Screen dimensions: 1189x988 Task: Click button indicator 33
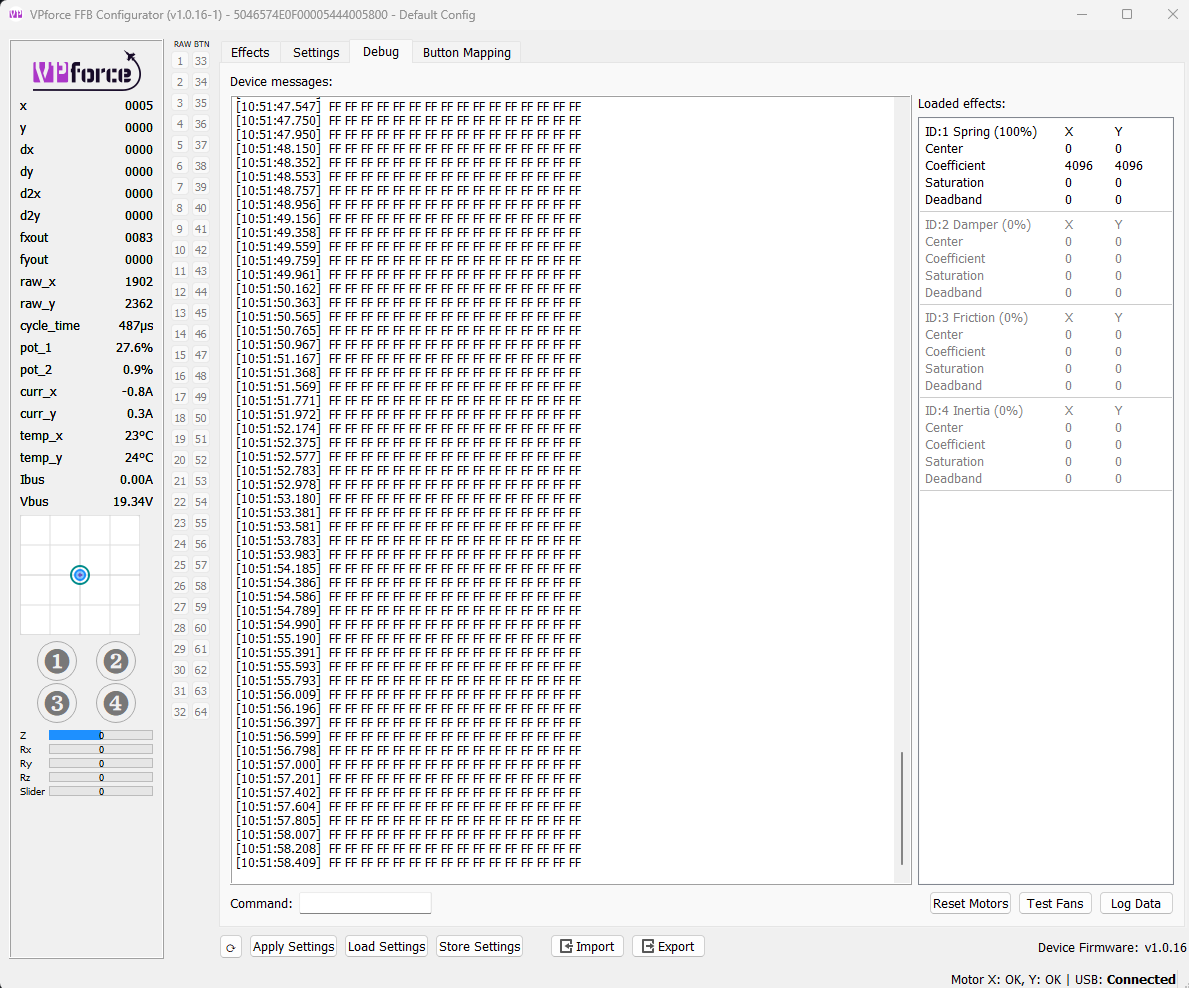(x=200, y=61)
